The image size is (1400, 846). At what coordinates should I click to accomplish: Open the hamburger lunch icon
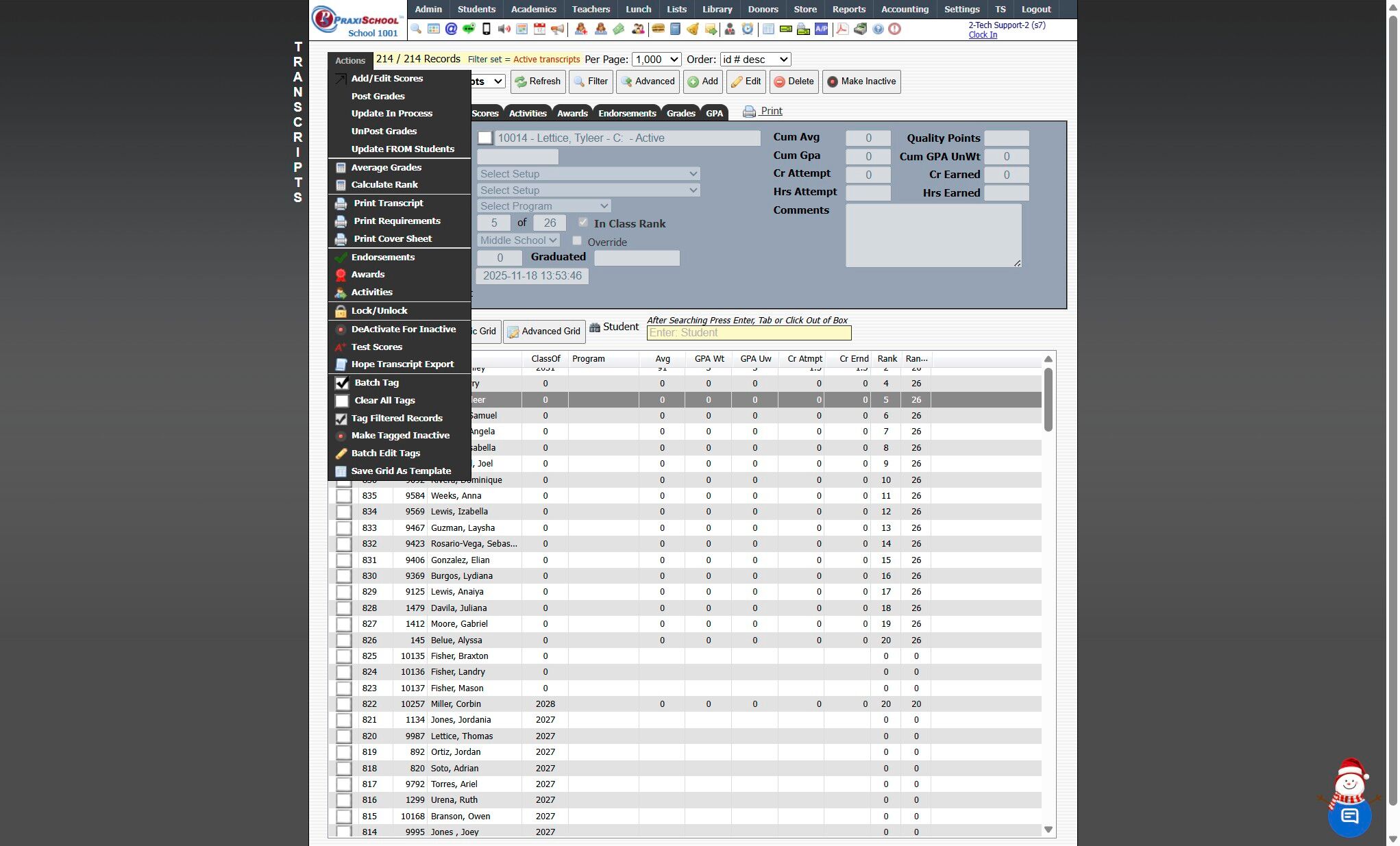tap(658, 29)
